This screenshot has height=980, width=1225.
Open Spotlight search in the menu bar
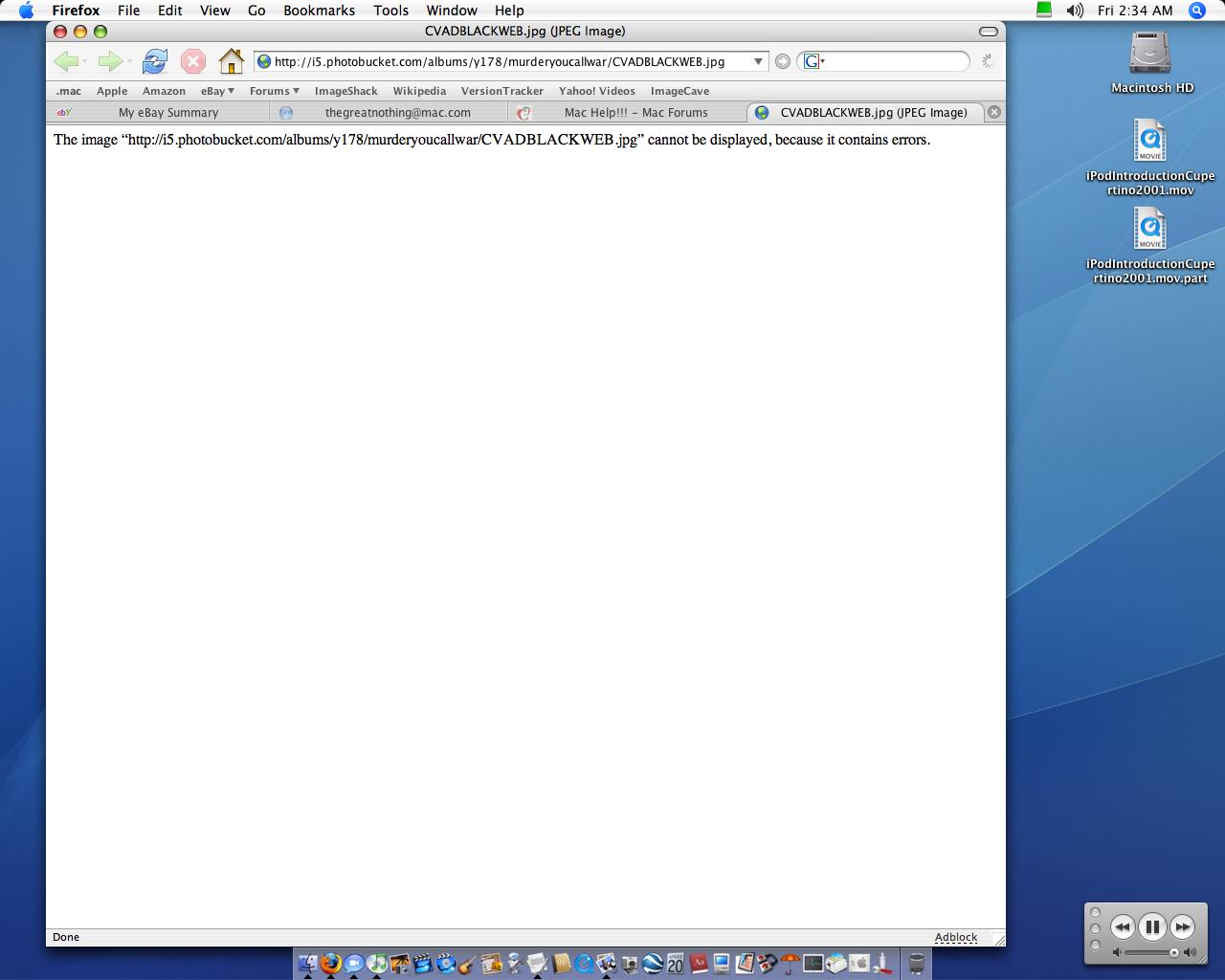1196,11
